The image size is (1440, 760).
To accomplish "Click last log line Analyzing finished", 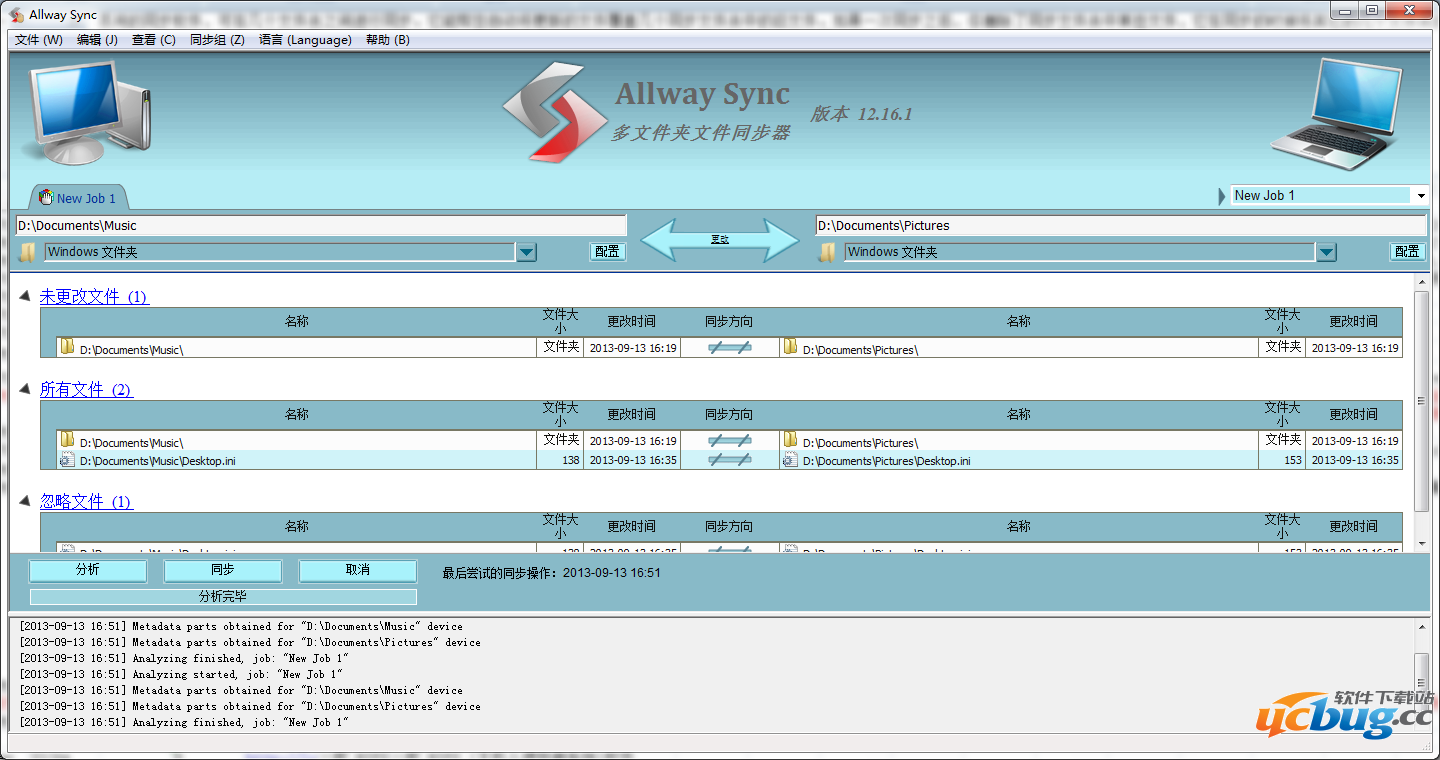I will [x=184, y=722].
